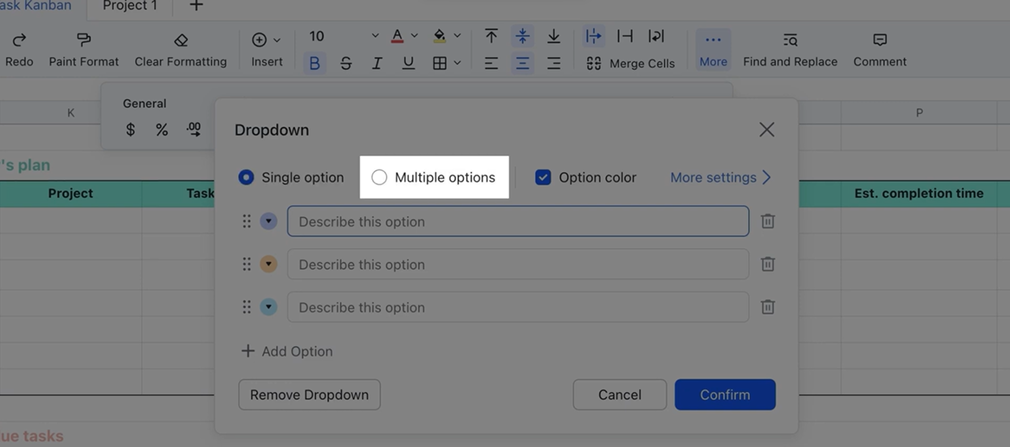Select the Multiple options radio button
The height and width of the screenshot is (447, 1010).
[x=379, y=177]
